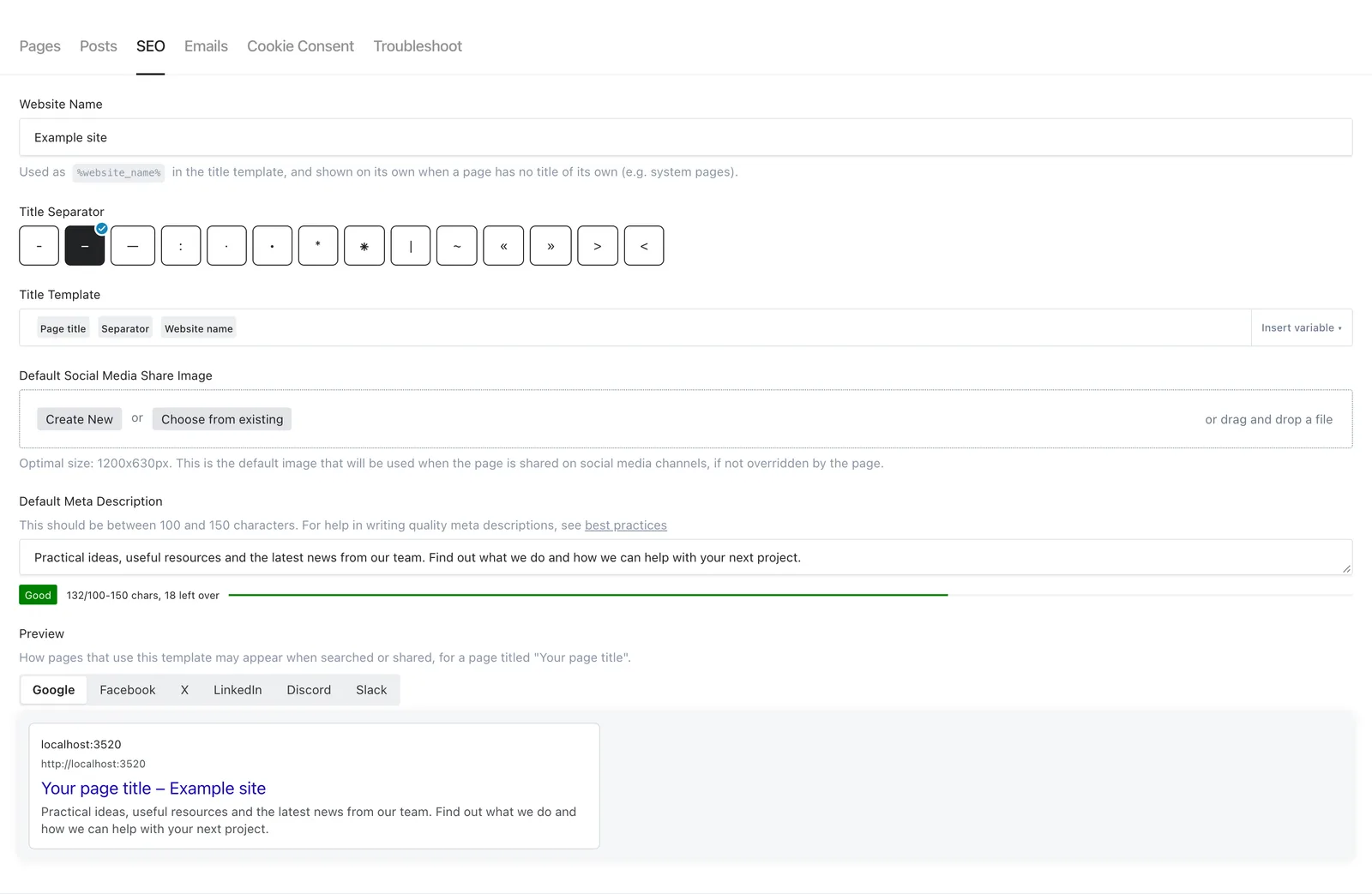Screen dimensions: 1372x894
Task: Pick the small middle dot separator
Action: click(226, 246)
